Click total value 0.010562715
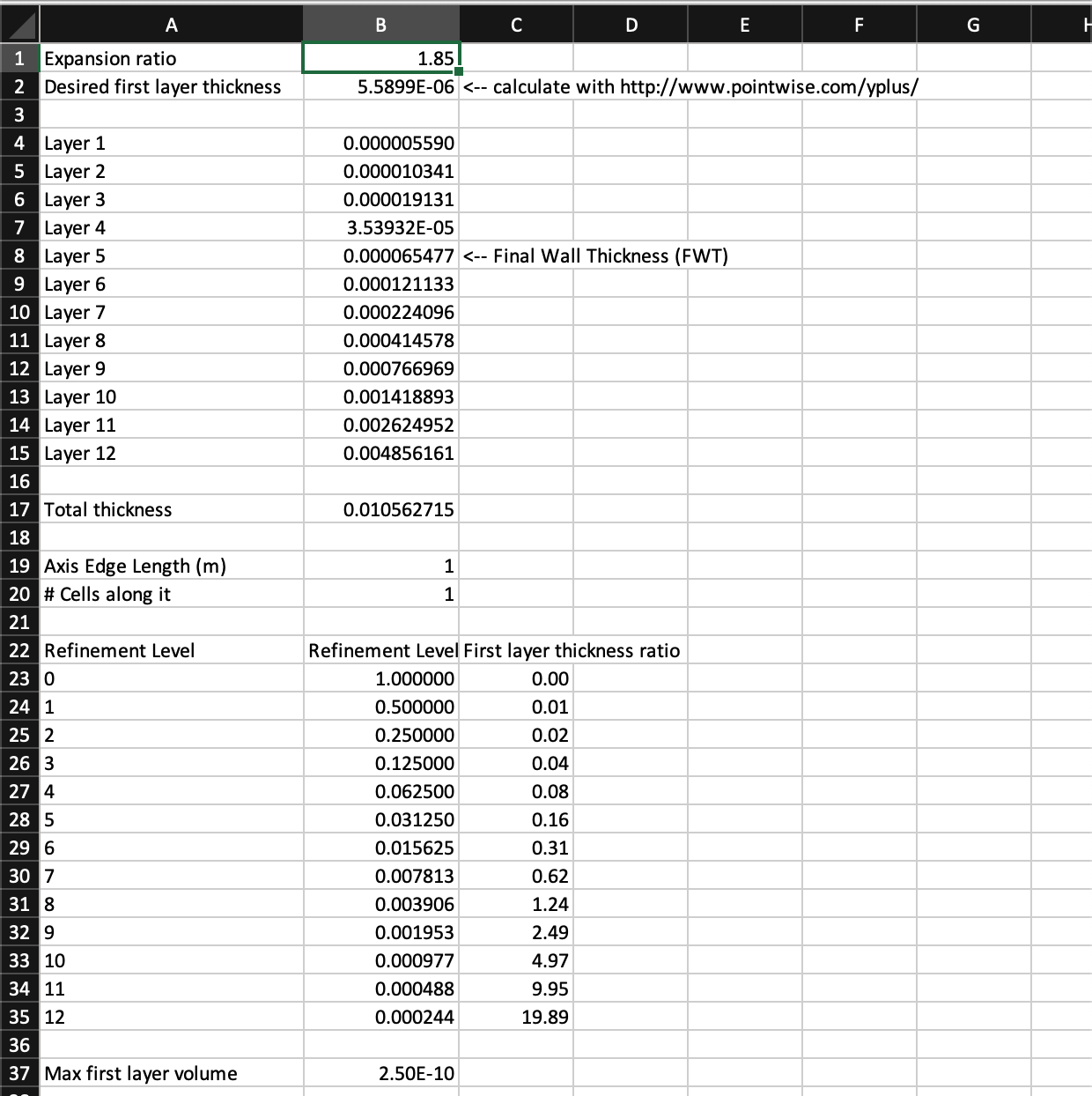1092x1096 pixels. pyautogui.click(x=381, y=509)
